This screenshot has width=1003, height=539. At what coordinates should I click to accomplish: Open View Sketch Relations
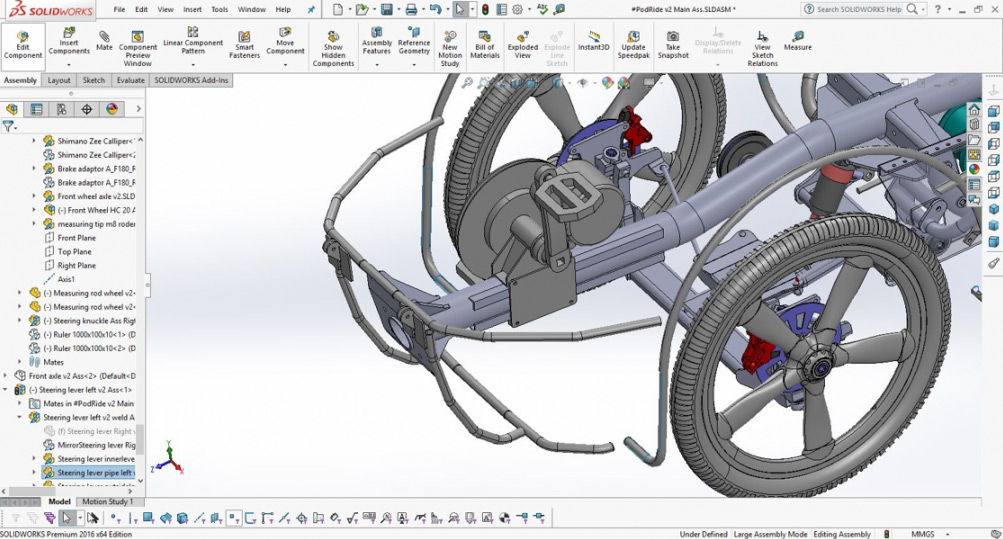pyautogui.click(x=762, y=49)
